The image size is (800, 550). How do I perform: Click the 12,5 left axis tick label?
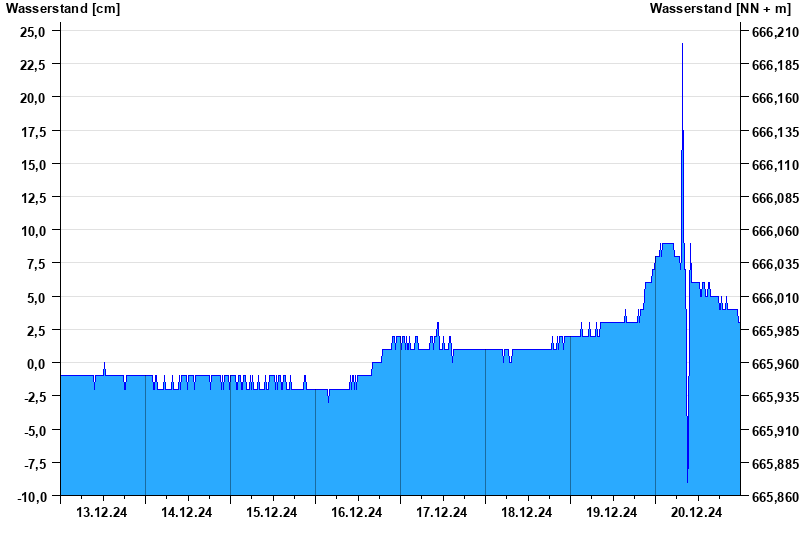pos(33,197)
